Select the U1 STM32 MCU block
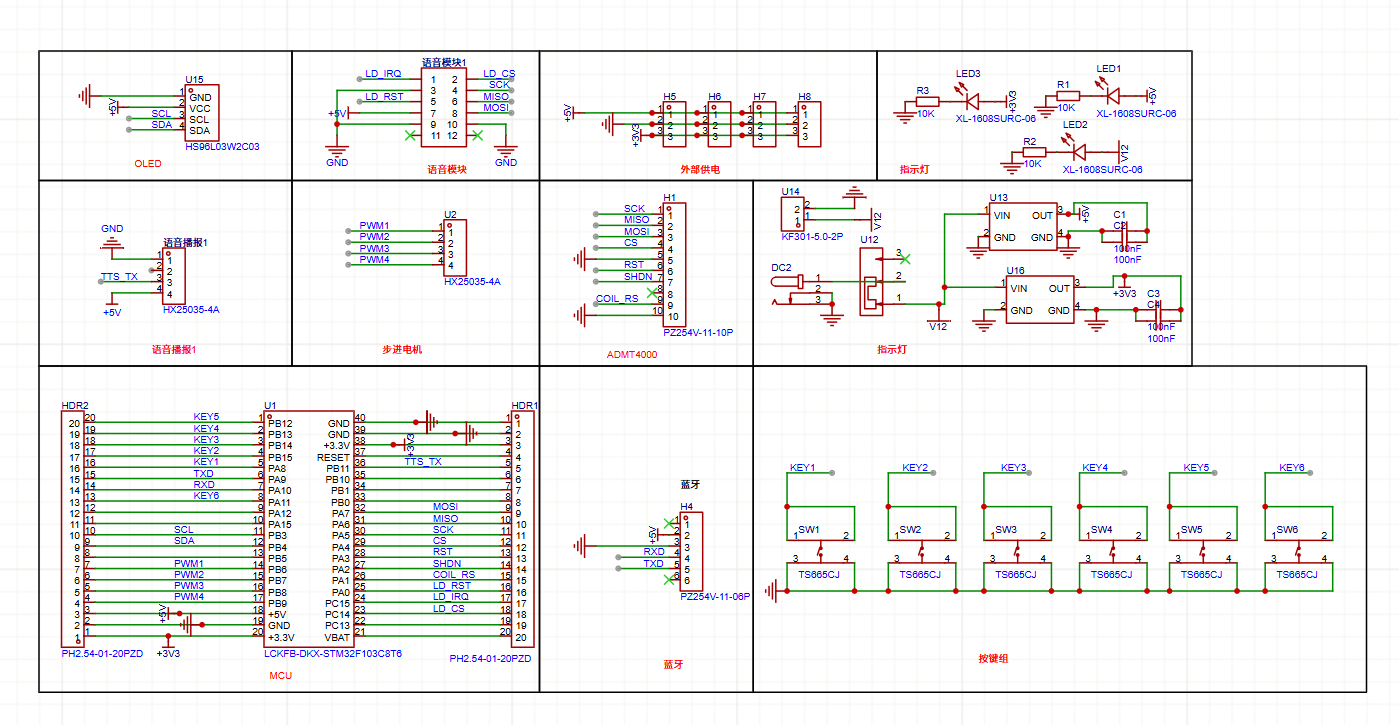The width and height of the screenshot is (1399, 725). (x=309, y=530)
